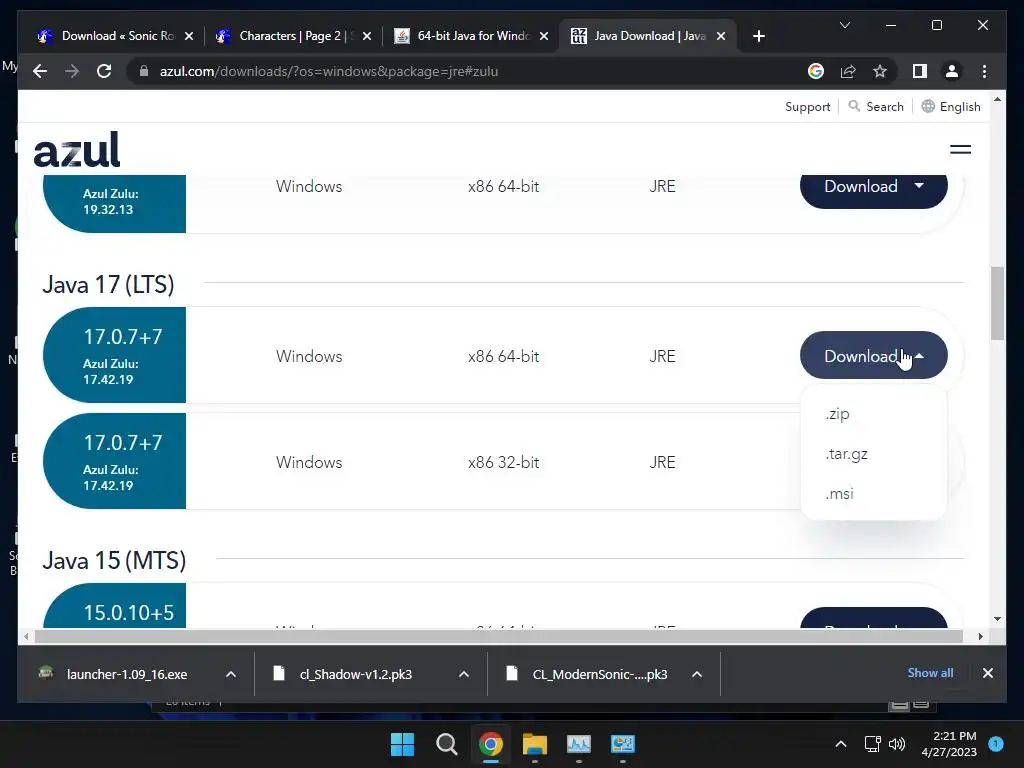The image size is (1024, 768).
Task: Click horizontal scrollbar right arrow
Action: tap(980, 636)
